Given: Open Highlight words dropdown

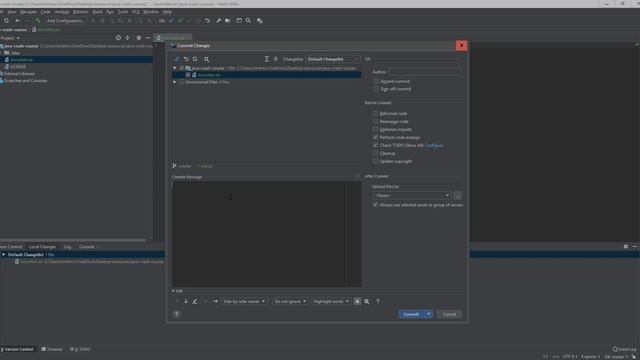Looking at the screenshot, I should pos(331,301).
